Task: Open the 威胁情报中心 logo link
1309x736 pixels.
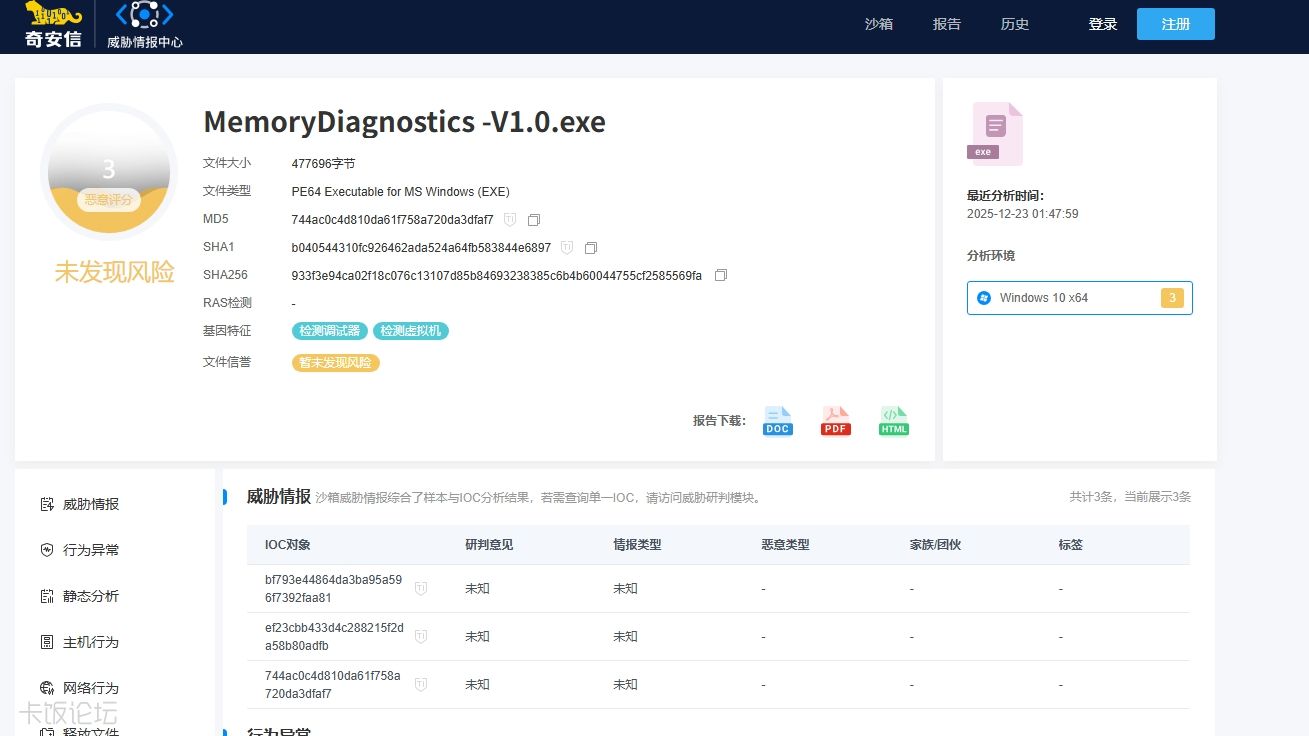Action: pyautogui.click(x=143, y=24)
